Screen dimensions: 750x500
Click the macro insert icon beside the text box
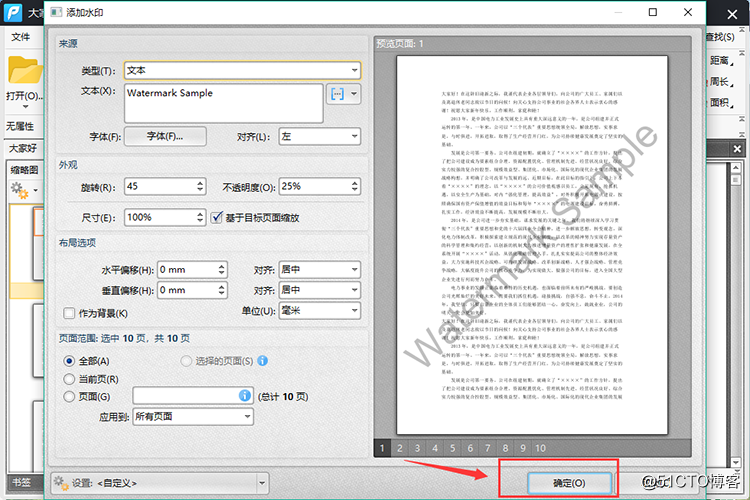tap(337, 94)
